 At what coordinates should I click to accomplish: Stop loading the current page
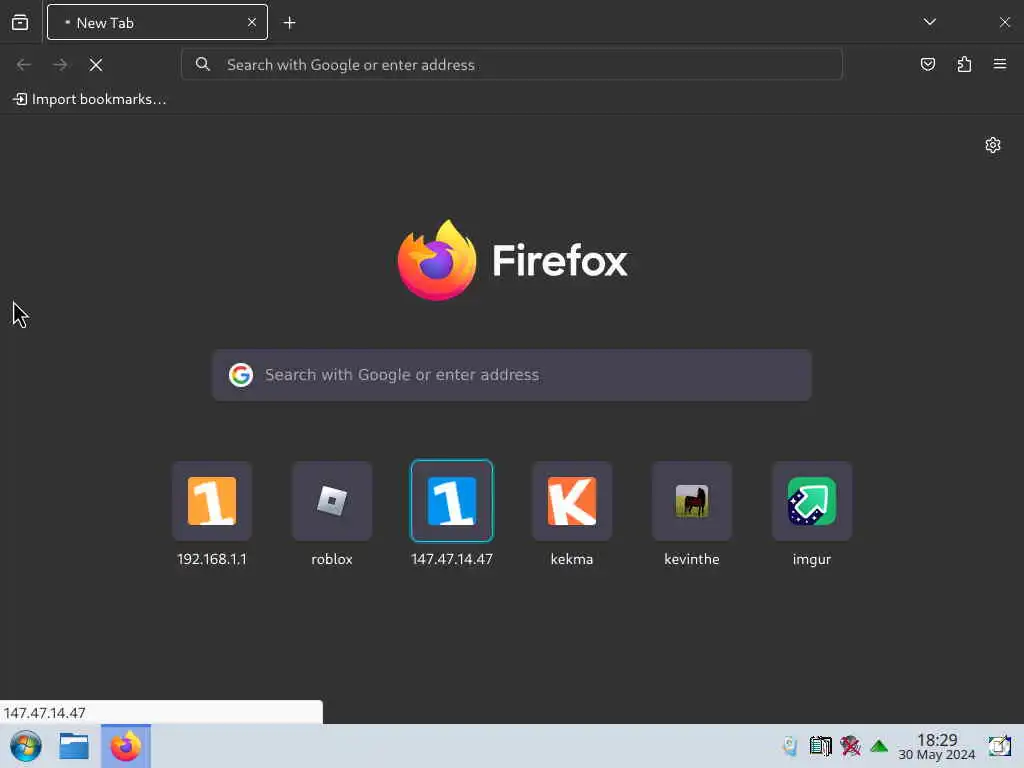(x=96, y=65)
